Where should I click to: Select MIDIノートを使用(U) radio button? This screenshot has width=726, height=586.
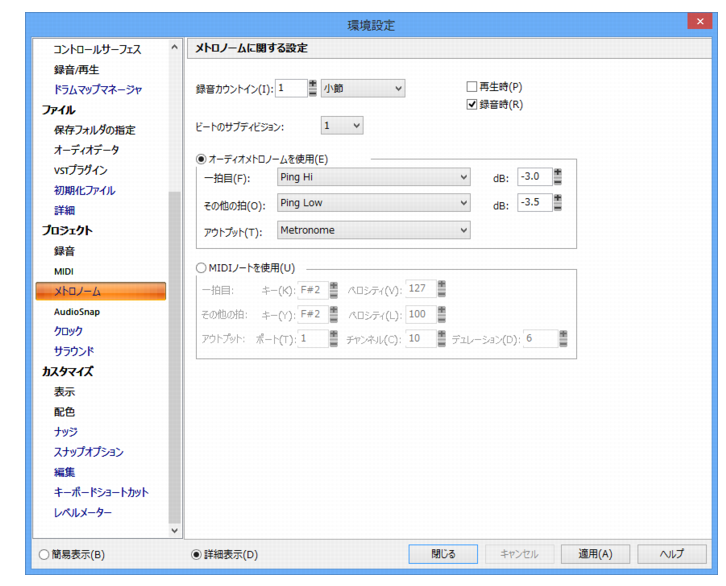point(201,268)
